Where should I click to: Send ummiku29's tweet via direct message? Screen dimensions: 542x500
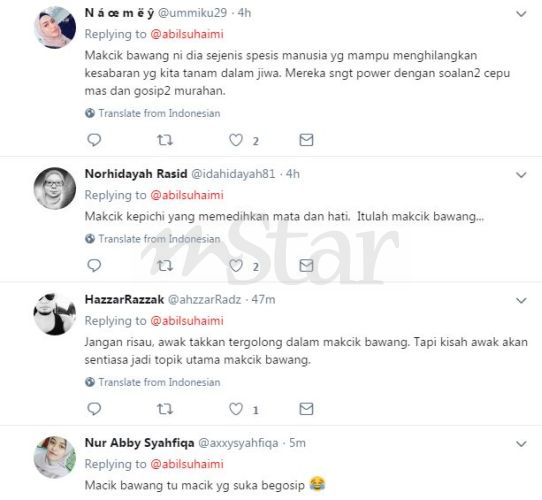(306, 140)
